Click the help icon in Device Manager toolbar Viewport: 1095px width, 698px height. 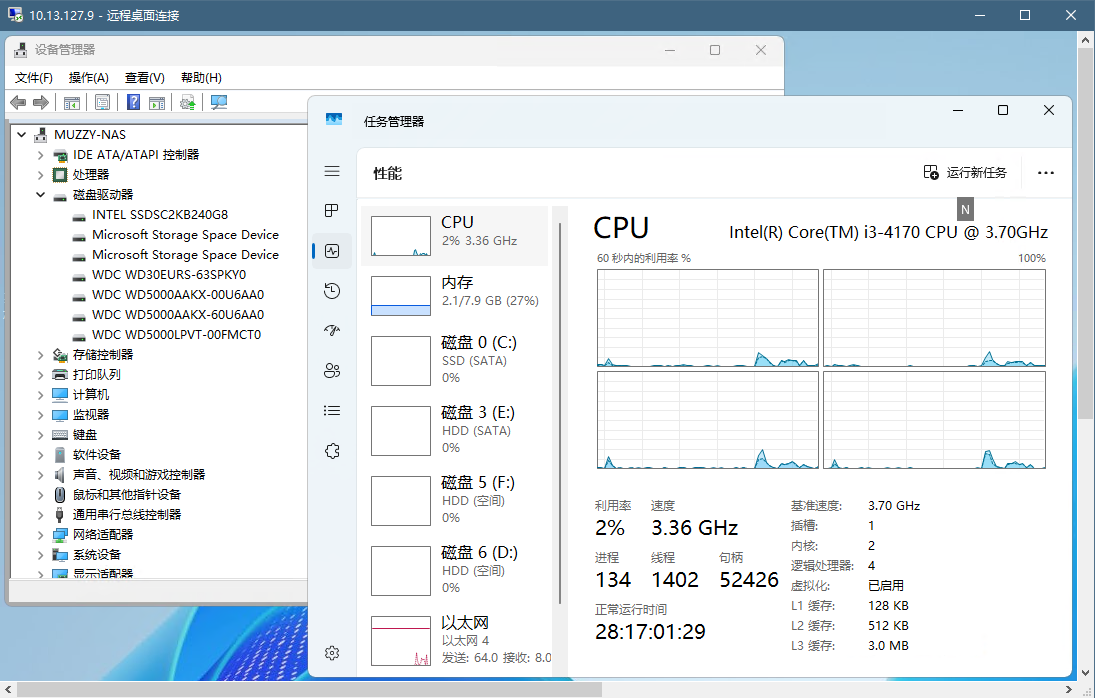(x=132, y=102)
